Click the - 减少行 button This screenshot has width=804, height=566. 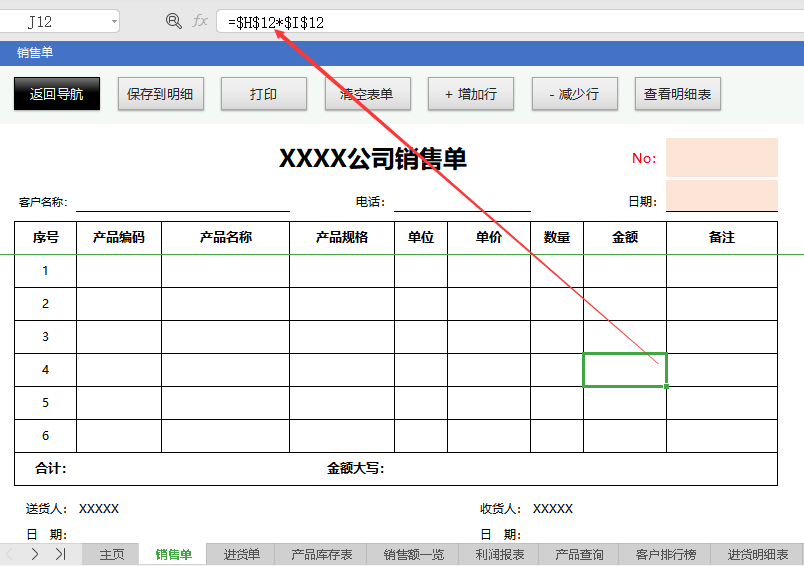click(574, 94)
